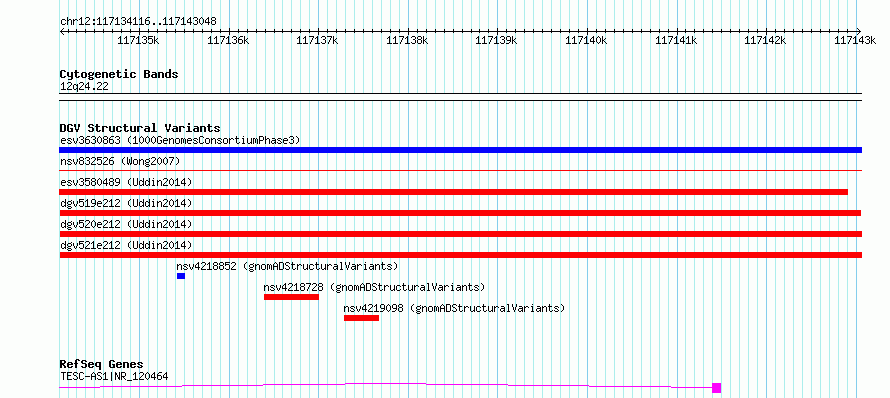Click the blue esv3630863 variant bar
This screenshot has height=398, width=890.
pyautogui.click(x=460, y=150)
